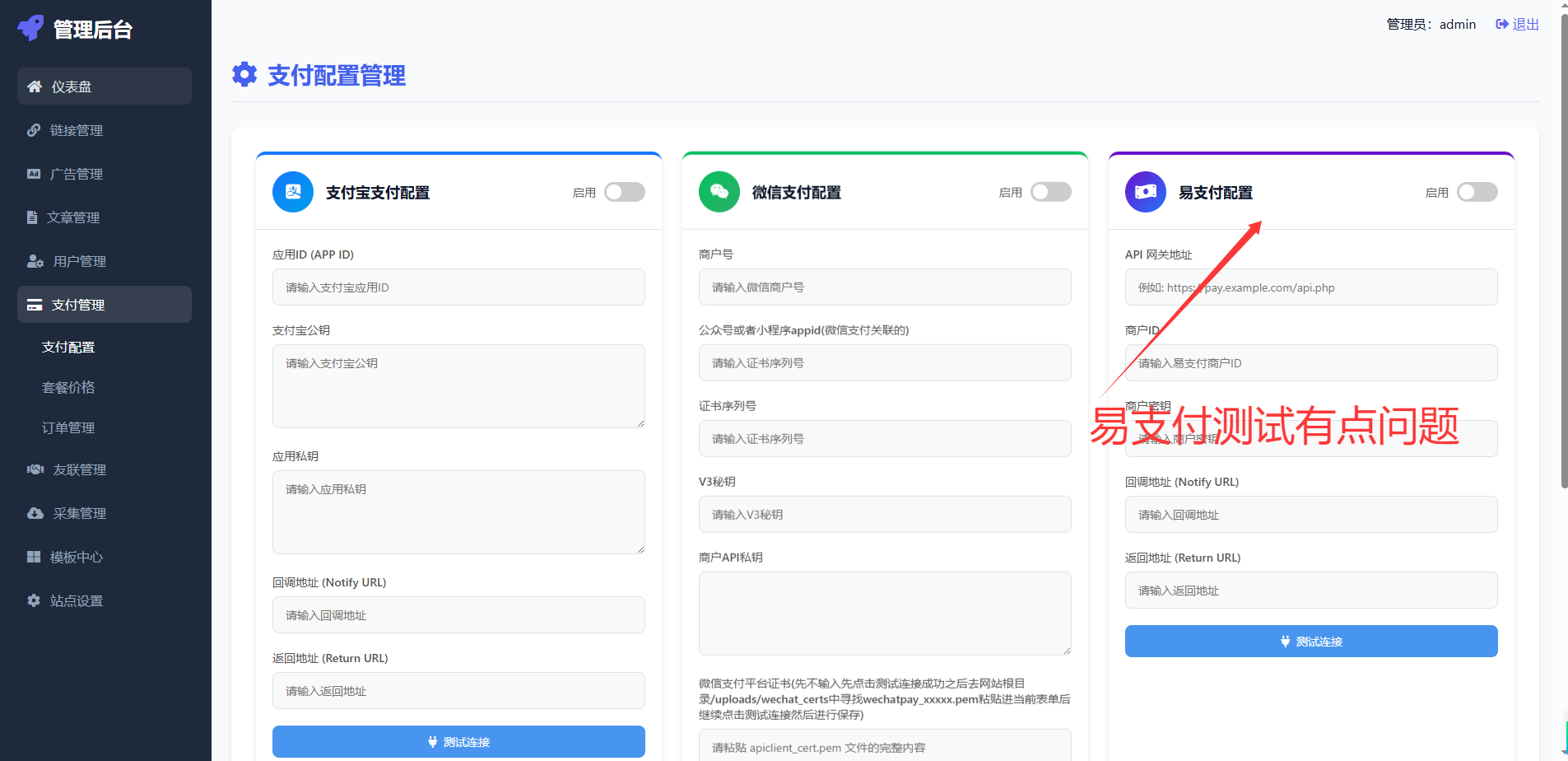1568x761 pixels.
Task: Click the apiclient_cert.pem paste text area
Action: pos(885,745)
